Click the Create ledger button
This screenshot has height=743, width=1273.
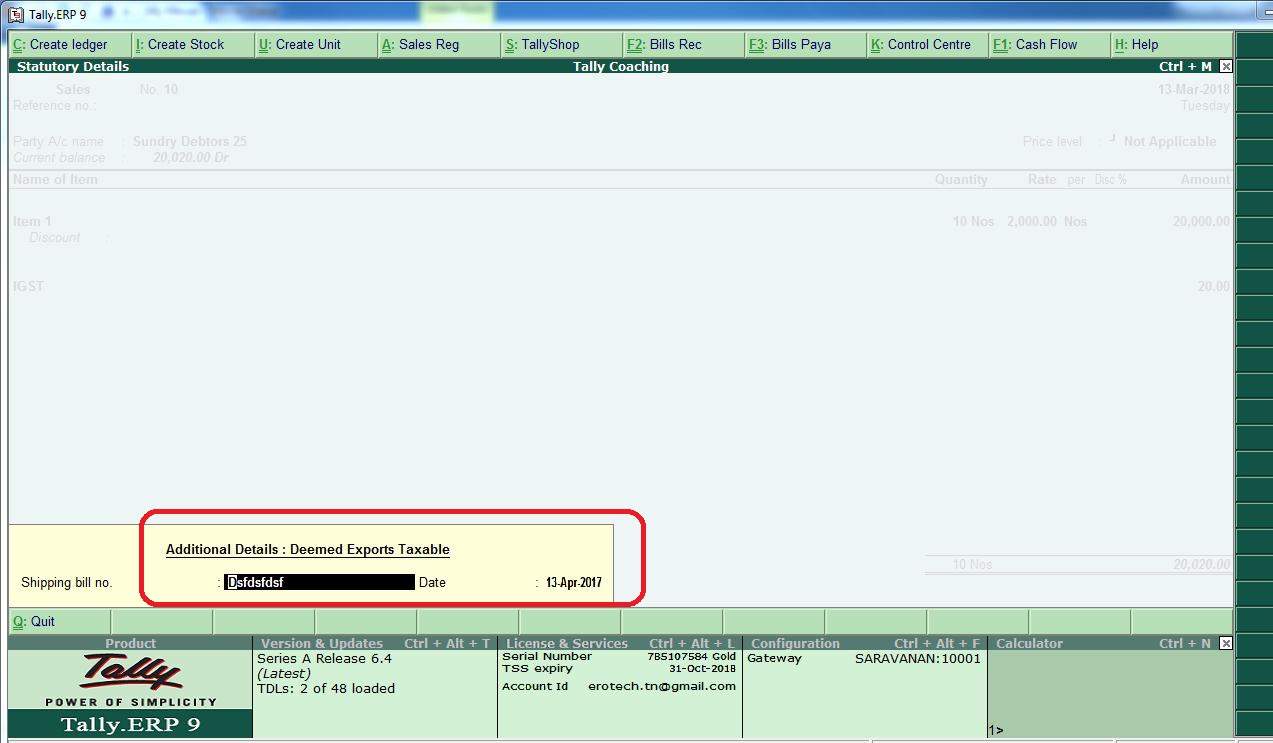(x=70, y=45)
